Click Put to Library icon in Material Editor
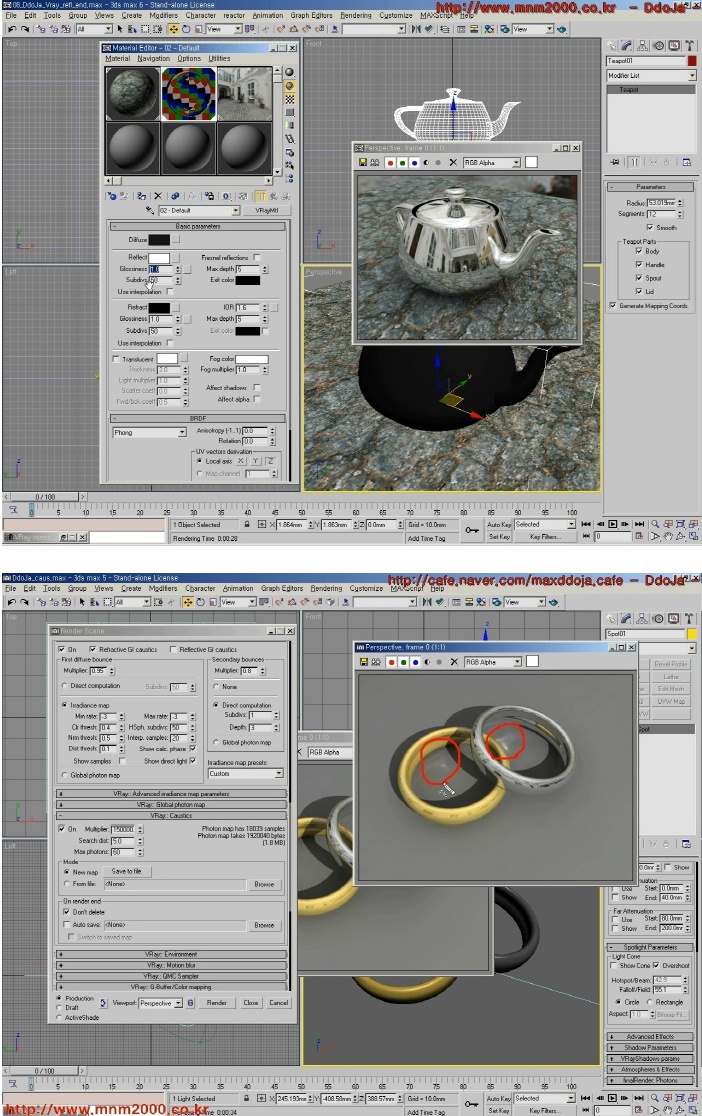The image size is (702, 1116). click(209, 196)
